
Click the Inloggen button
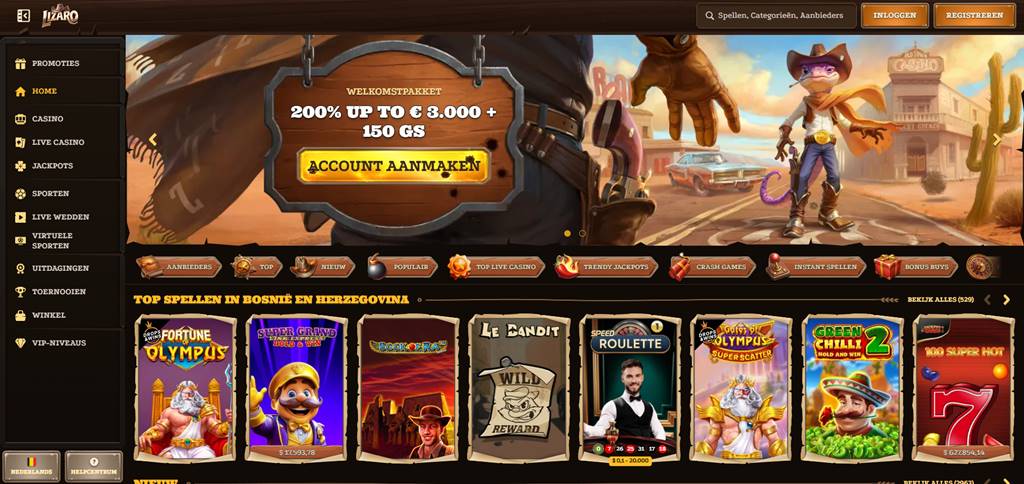click(x=895, y=15)
